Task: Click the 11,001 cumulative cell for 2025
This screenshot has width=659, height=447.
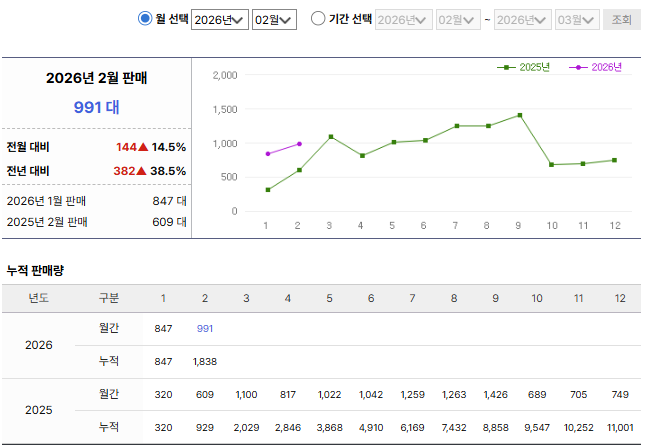Action: [x=620, y=428]
